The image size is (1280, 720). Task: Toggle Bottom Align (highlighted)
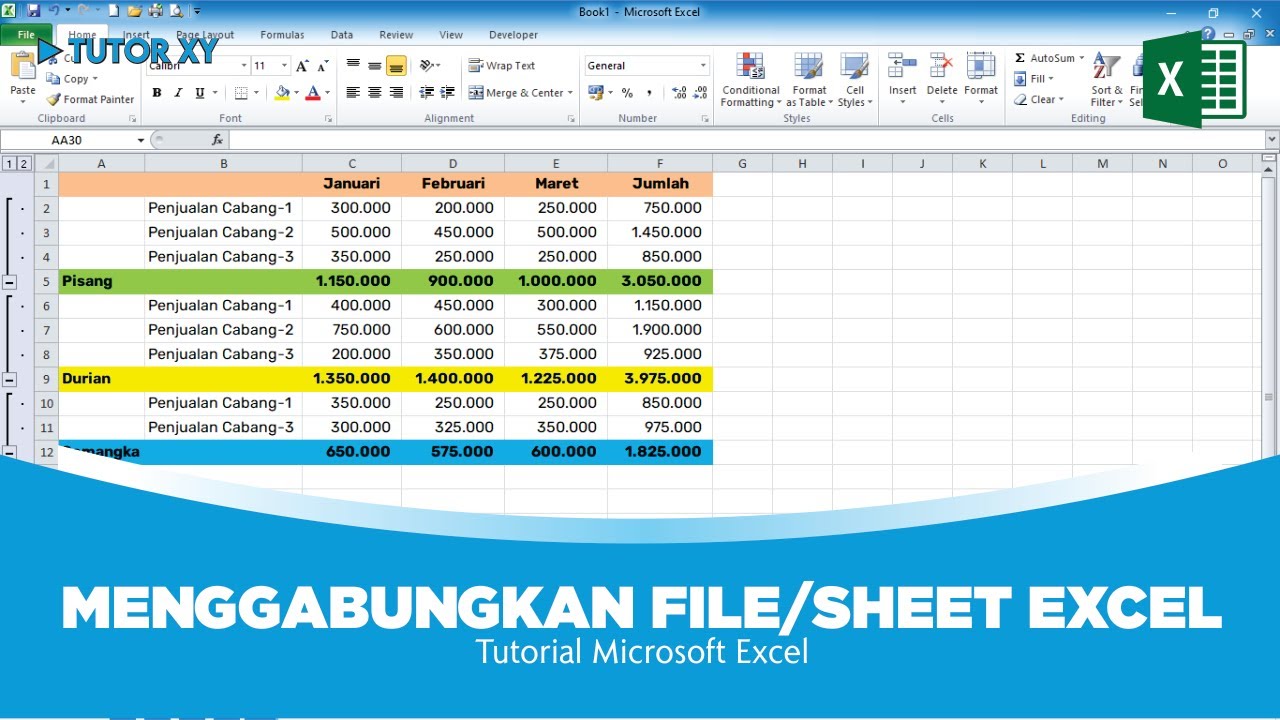pos(396,65)
